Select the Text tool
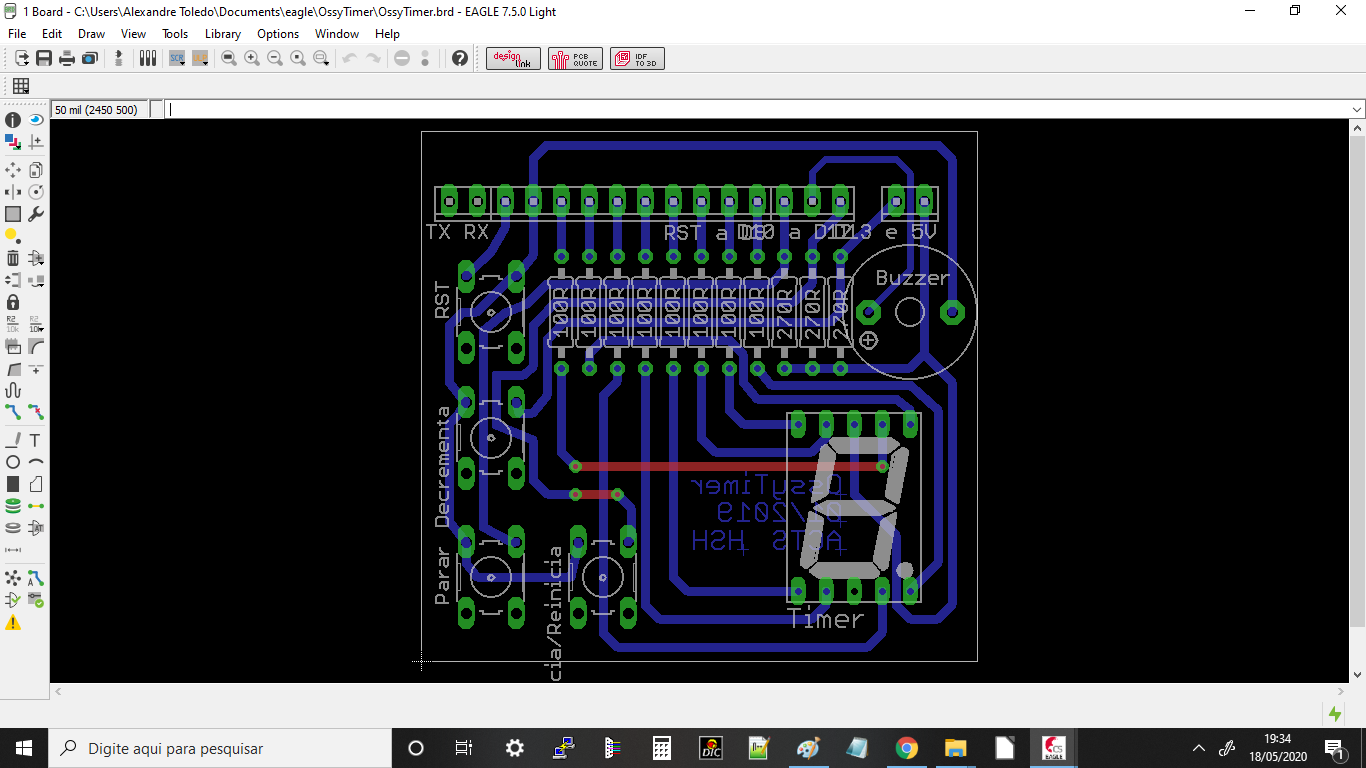 [36, 440]
